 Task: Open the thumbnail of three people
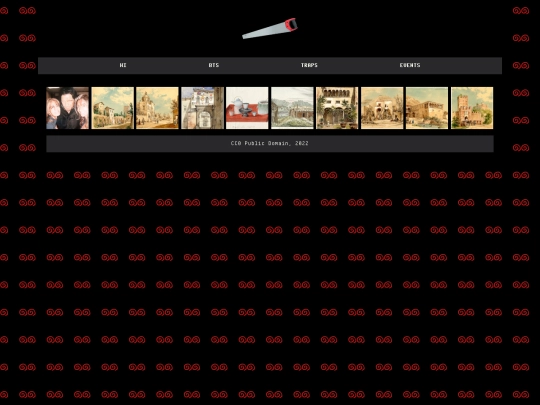pyautogui.click(x=68, y=108)
